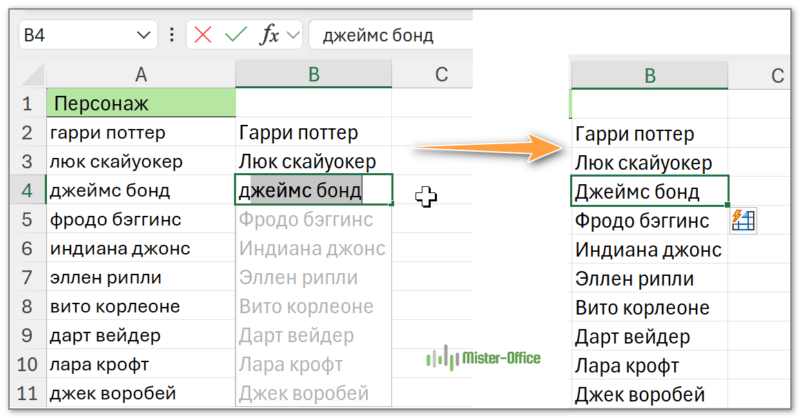Select the Гарри поттер cell in left column B
The width and height of the screenshot is (800, 418).
(314, 132)
